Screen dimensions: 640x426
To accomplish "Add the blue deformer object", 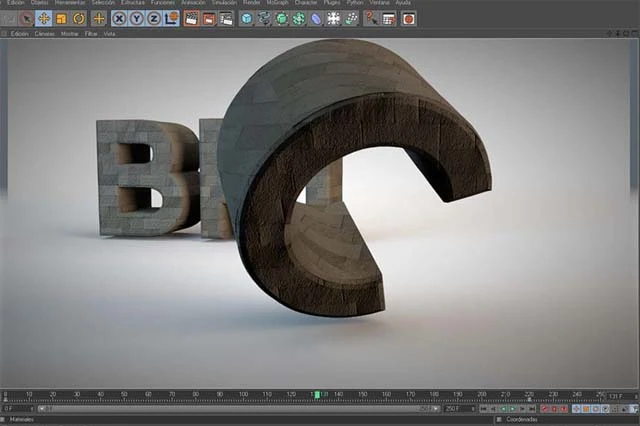I will pos(316,18).
